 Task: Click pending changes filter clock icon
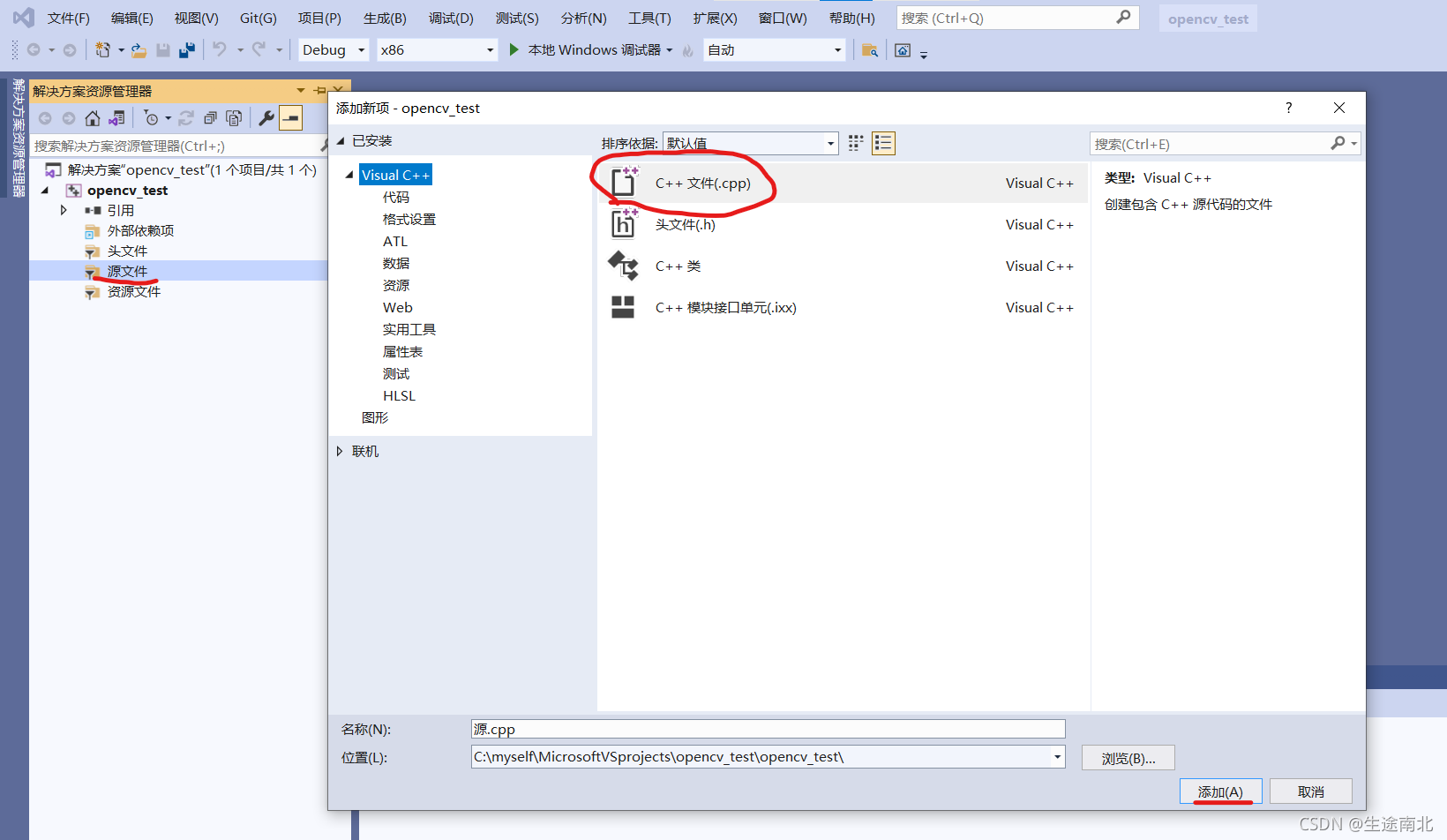tap(151, 118)
